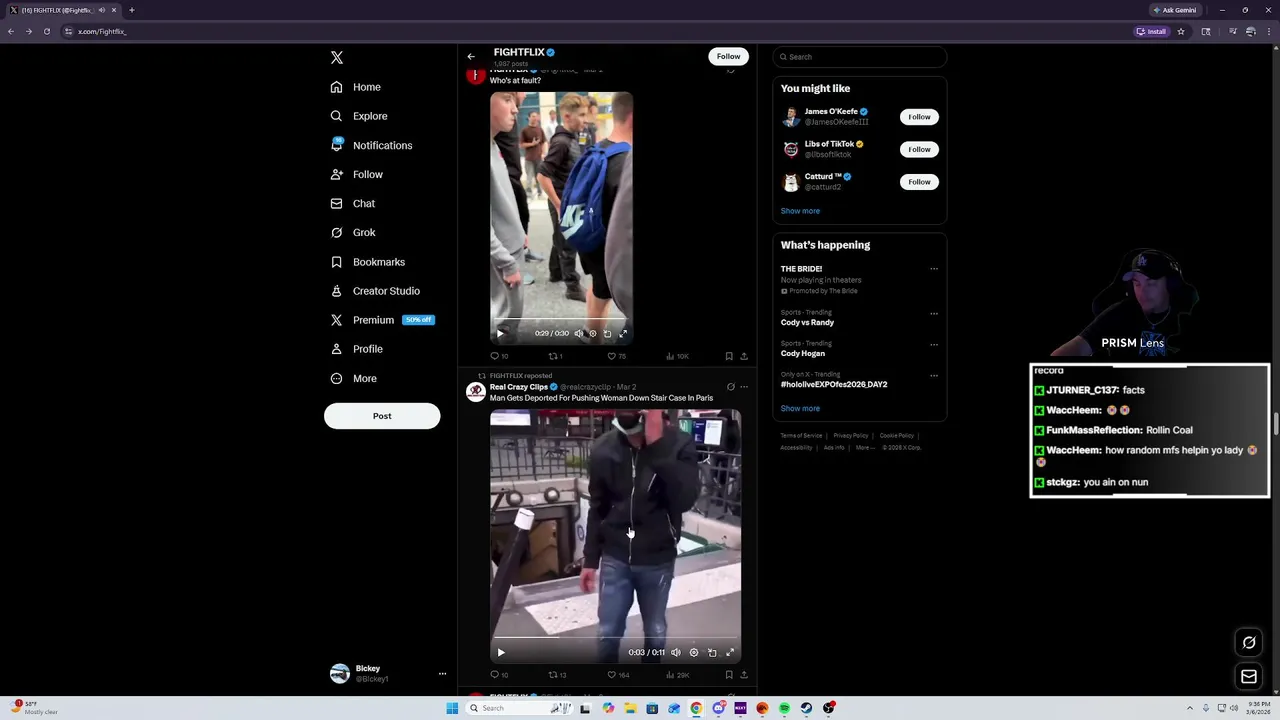Viewport: 1280px width, 720px height.
Task: Repost the Who's at fault post
Action: pos(555,356)
